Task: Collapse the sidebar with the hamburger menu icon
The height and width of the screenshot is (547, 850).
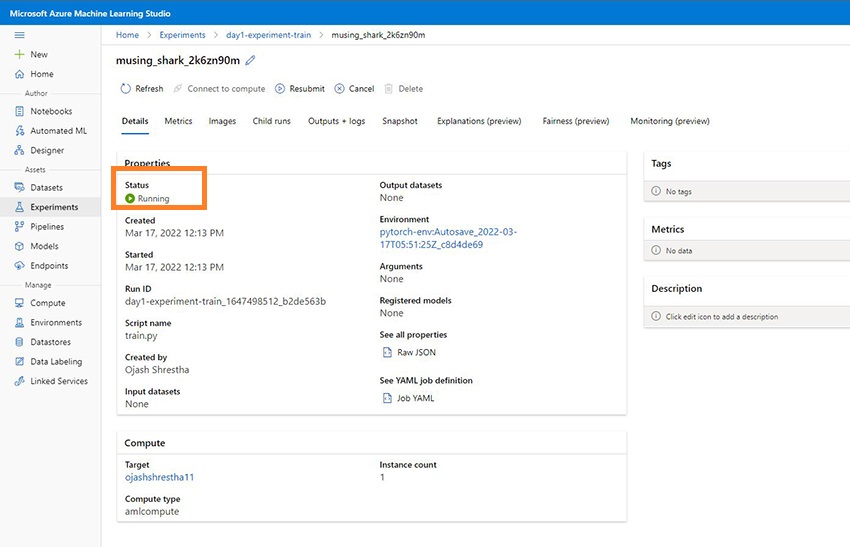Action: [x=20, y=35]
